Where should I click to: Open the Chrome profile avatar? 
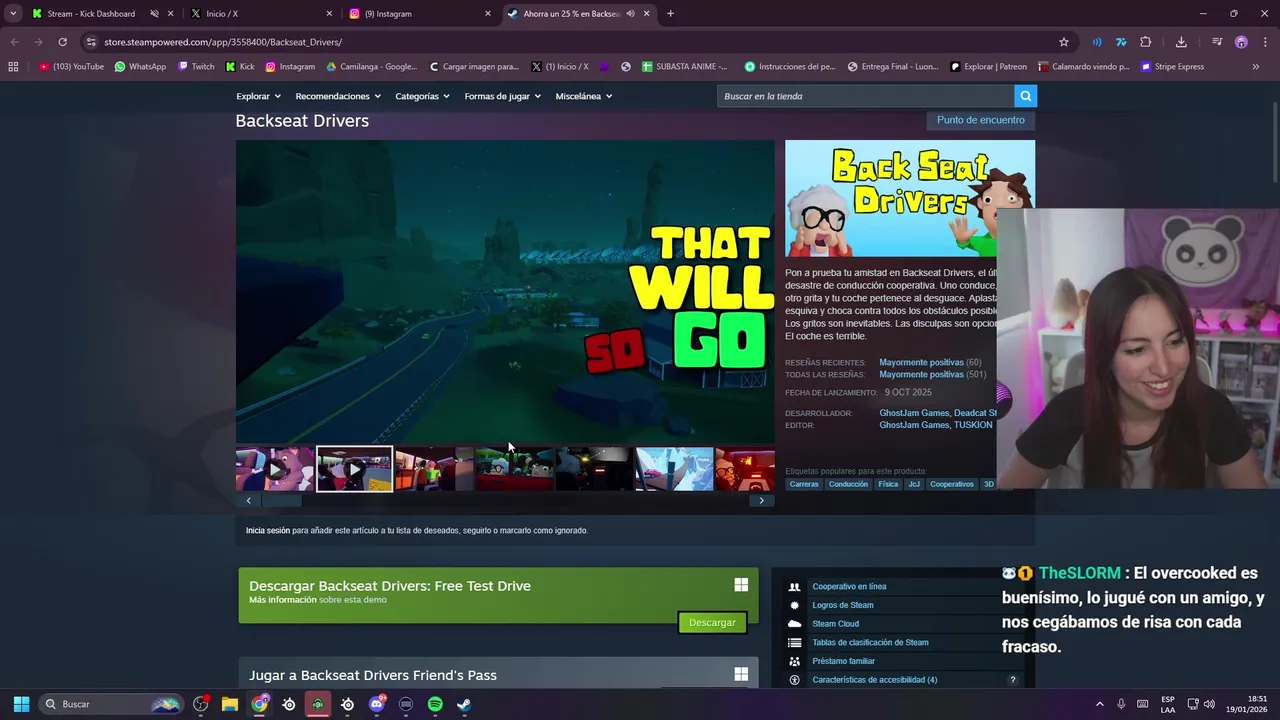tap(1241, 42)
